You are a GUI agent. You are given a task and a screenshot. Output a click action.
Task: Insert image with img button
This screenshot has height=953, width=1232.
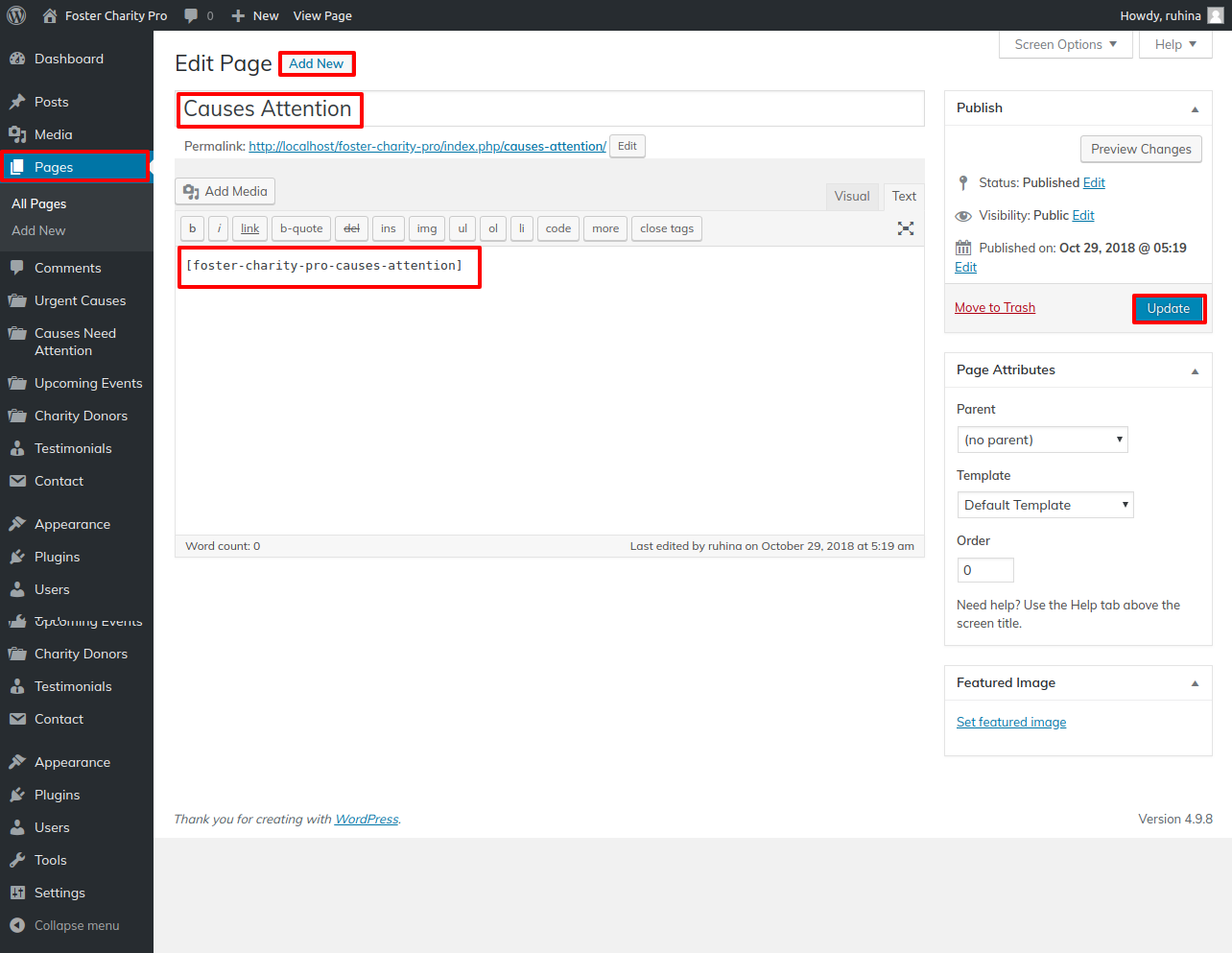(x=427, y=228)
